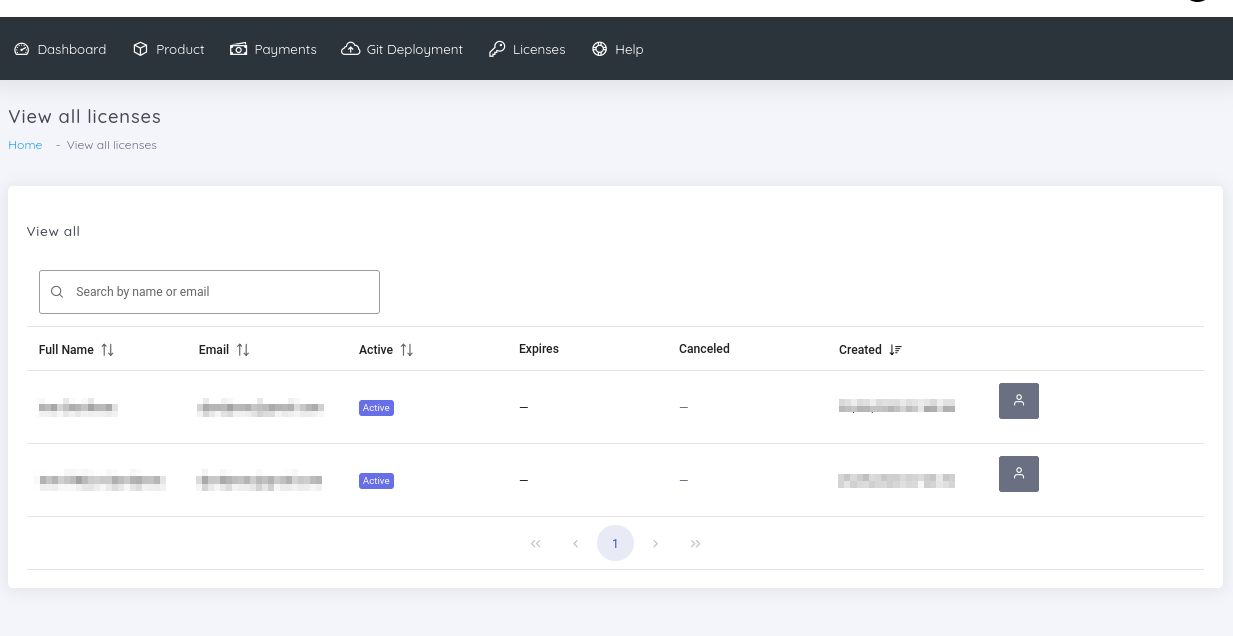Click the Active badge in the first row
The height and width of the screenshot is (636, 1233).
pyautogui.click(x=376, y=408)
